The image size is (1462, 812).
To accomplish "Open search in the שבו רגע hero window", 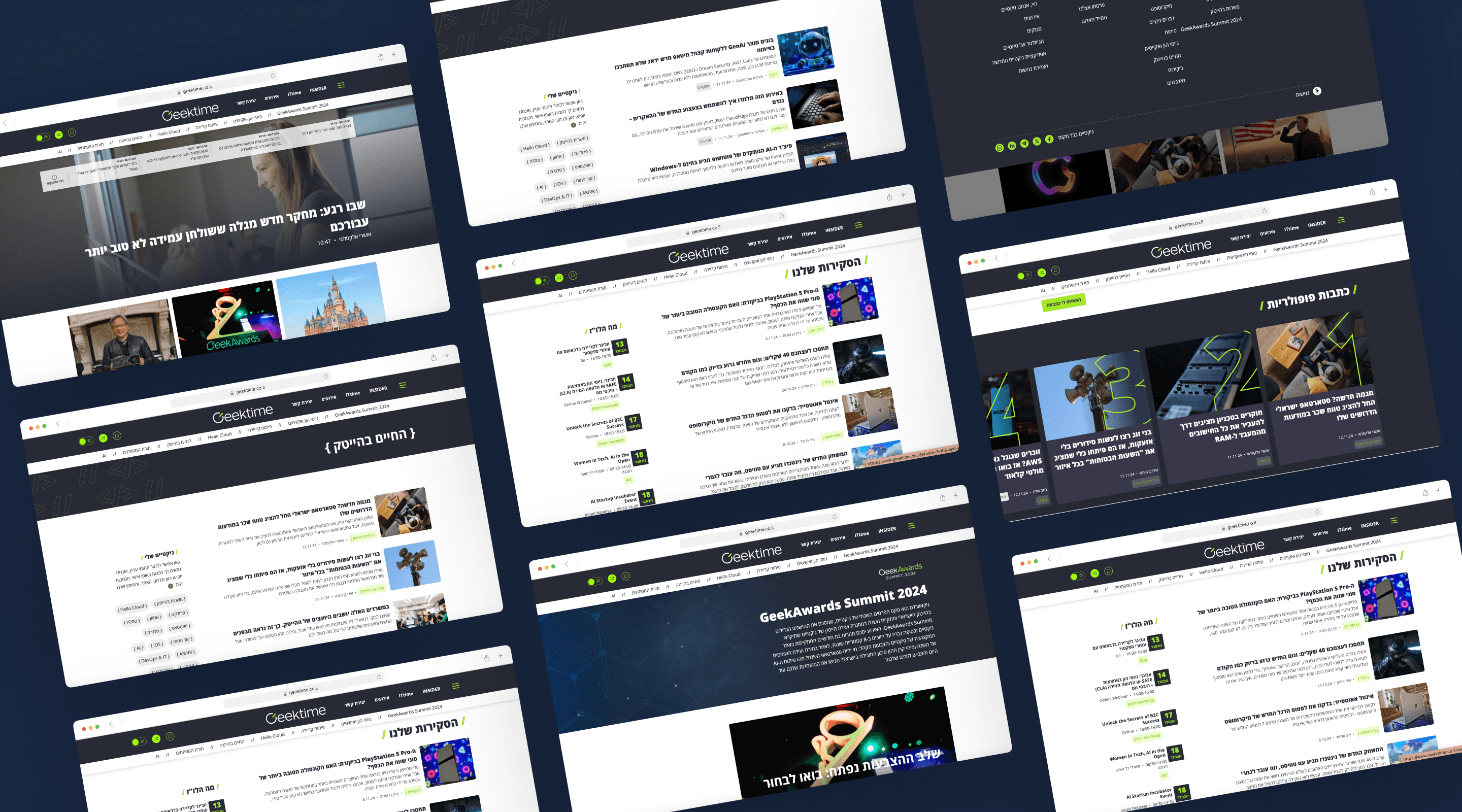I will pyautogui.click(x=72, y=132).
